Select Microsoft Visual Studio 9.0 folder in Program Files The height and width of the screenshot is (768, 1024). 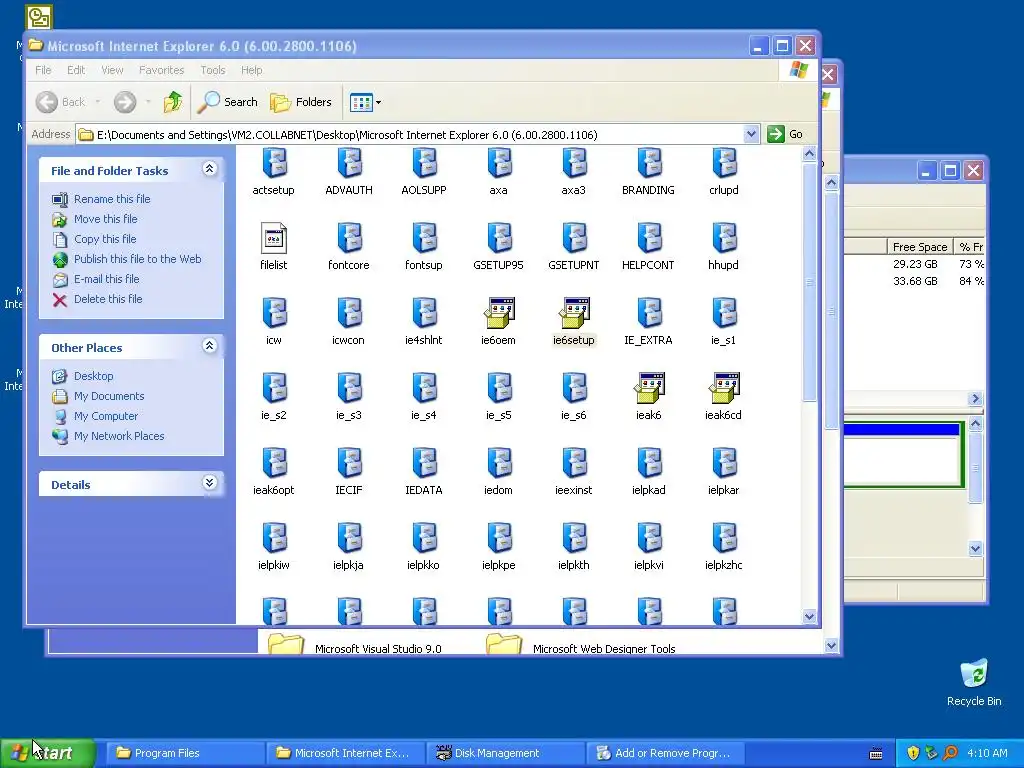[x=355, y=645]
